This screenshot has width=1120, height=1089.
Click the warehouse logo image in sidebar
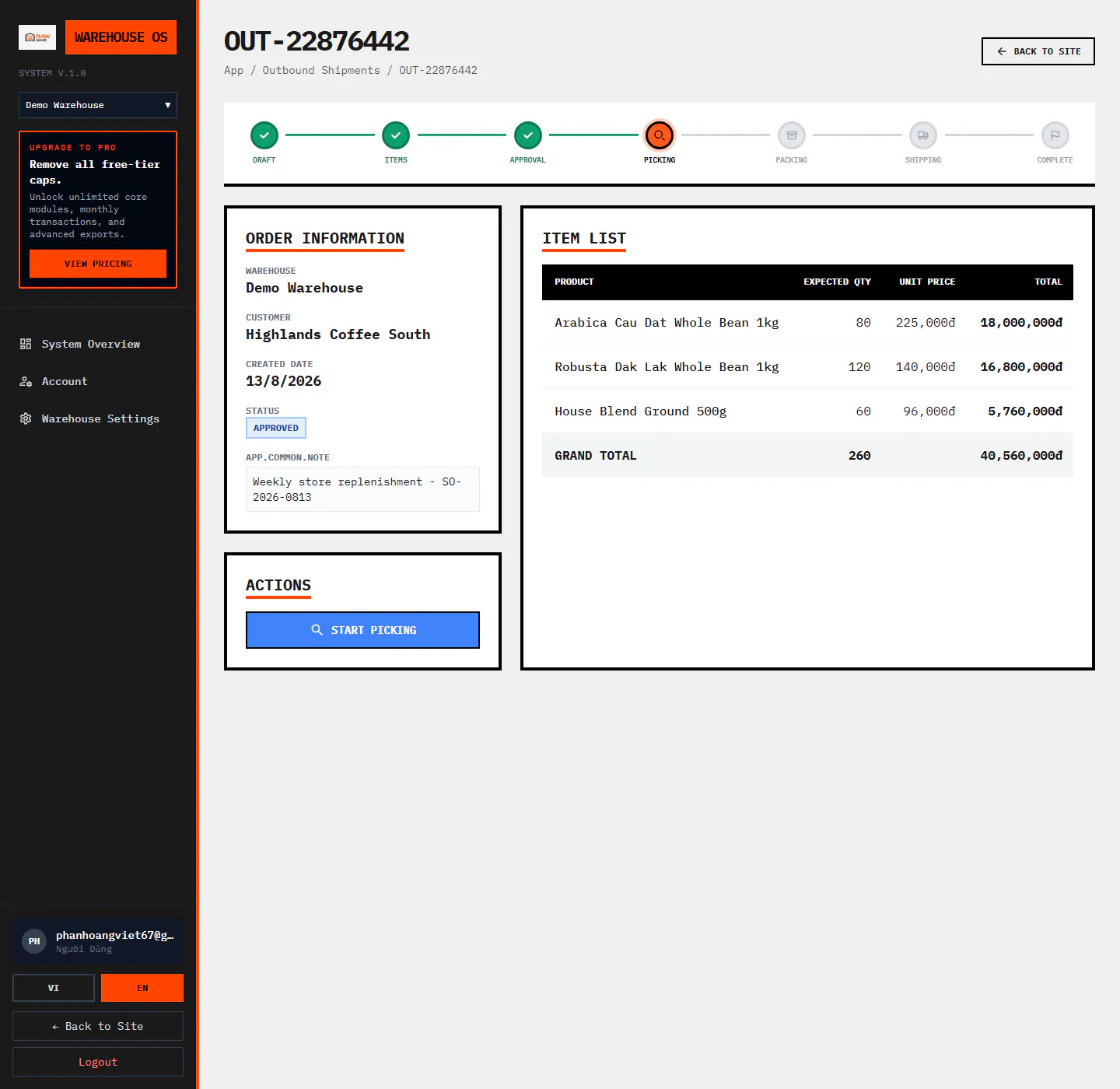tap(37, 37)
